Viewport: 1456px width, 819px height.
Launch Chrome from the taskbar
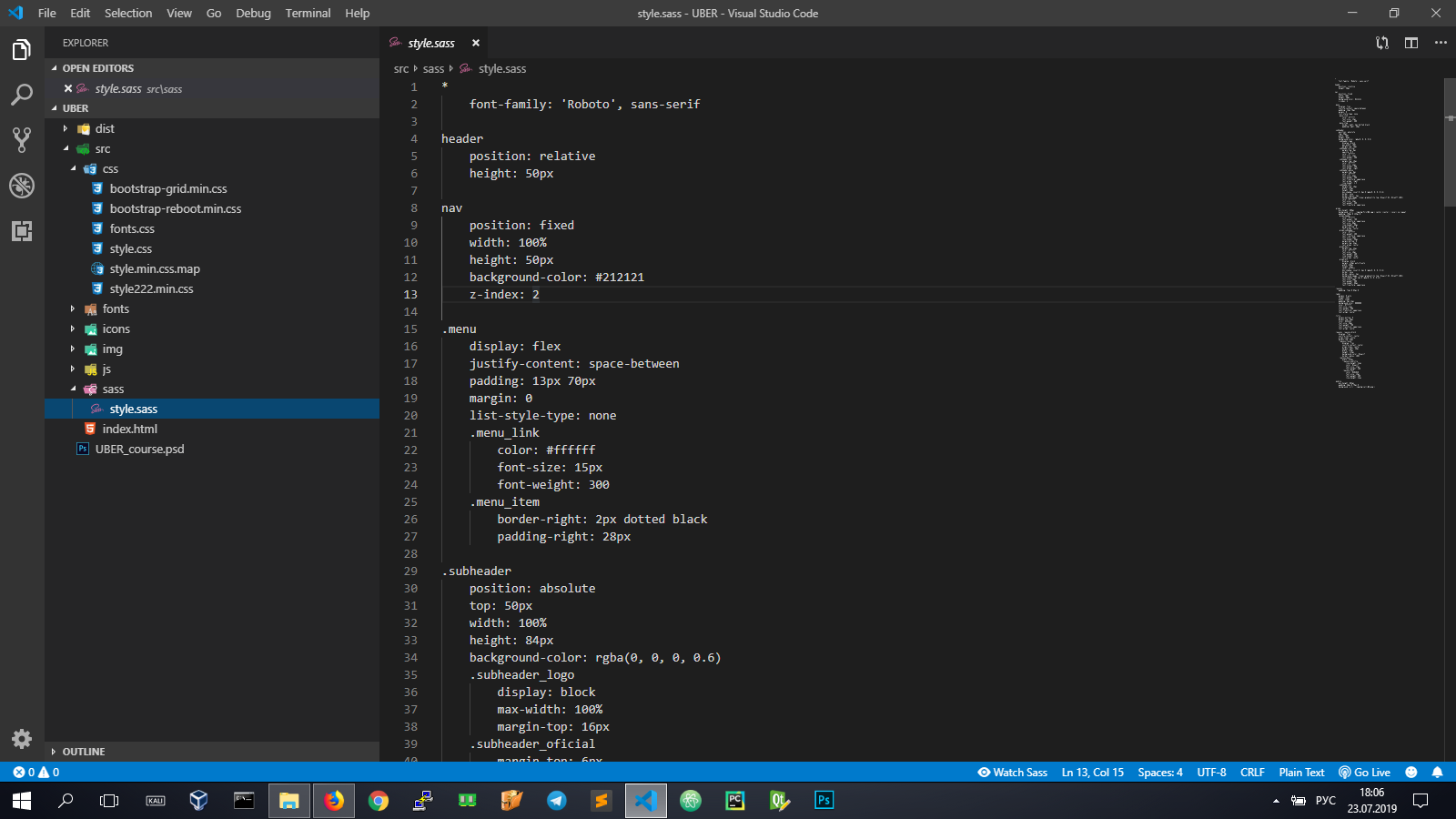tap(379, 801)
